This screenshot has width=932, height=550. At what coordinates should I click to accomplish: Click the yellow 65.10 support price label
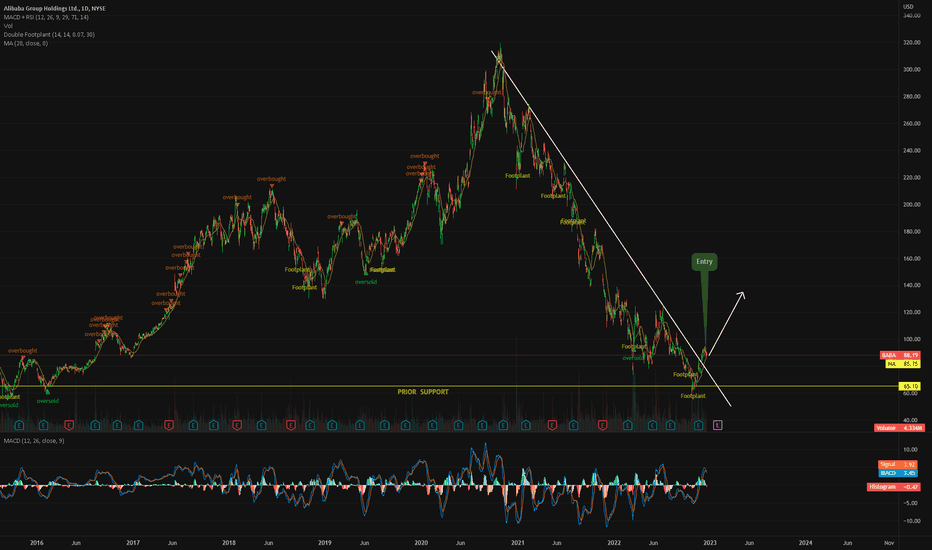tap(909, 386)
